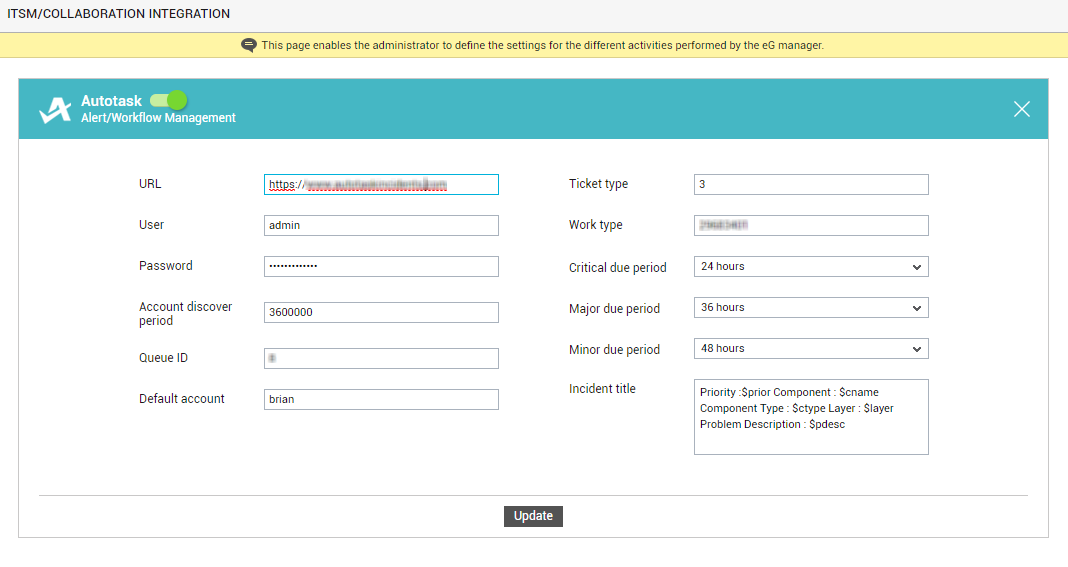Click the 'User' field label
Screen dimensions: 1068x567
[x=151, y=225]
